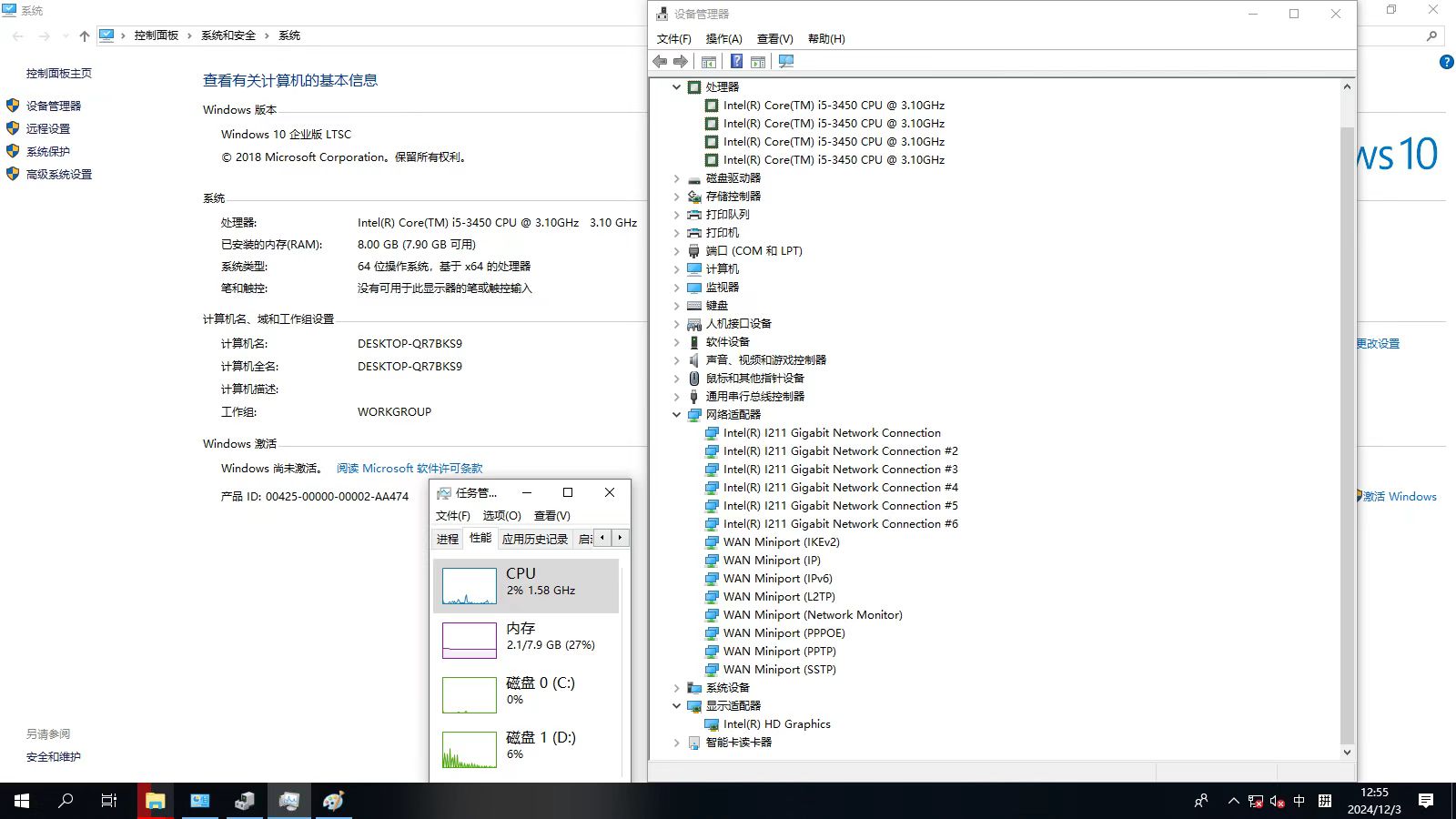Image resolution: width=1456 pixels, height=819 pixels.
Task: Collapse the 处理器 node
Action: (x=676, y=87)
